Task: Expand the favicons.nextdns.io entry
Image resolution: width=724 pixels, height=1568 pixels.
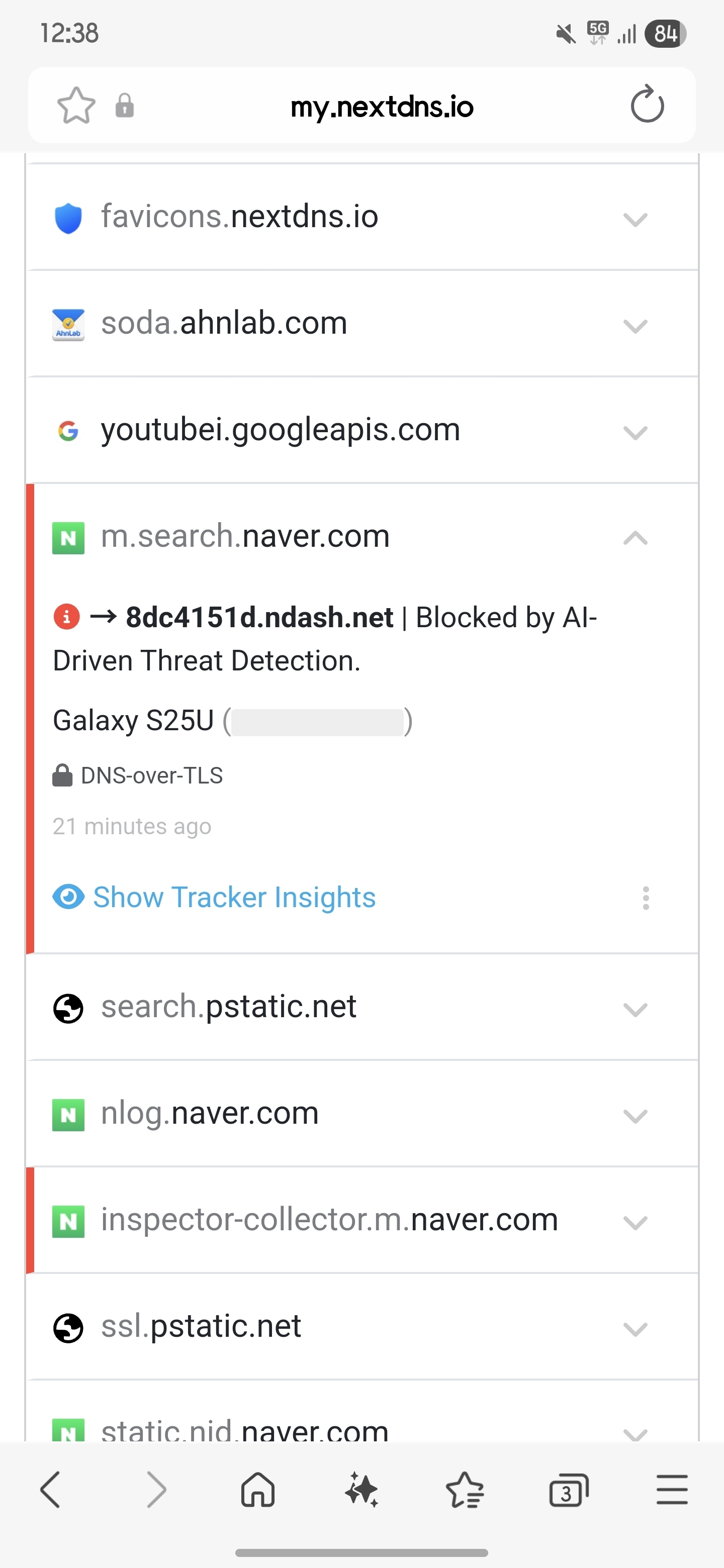Action: point(635,219)
